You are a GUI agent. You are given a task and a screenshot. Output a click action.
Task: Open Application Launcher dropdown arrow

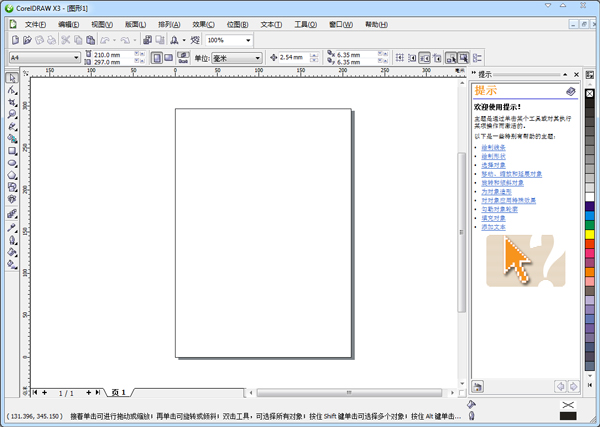click(184, 40)
